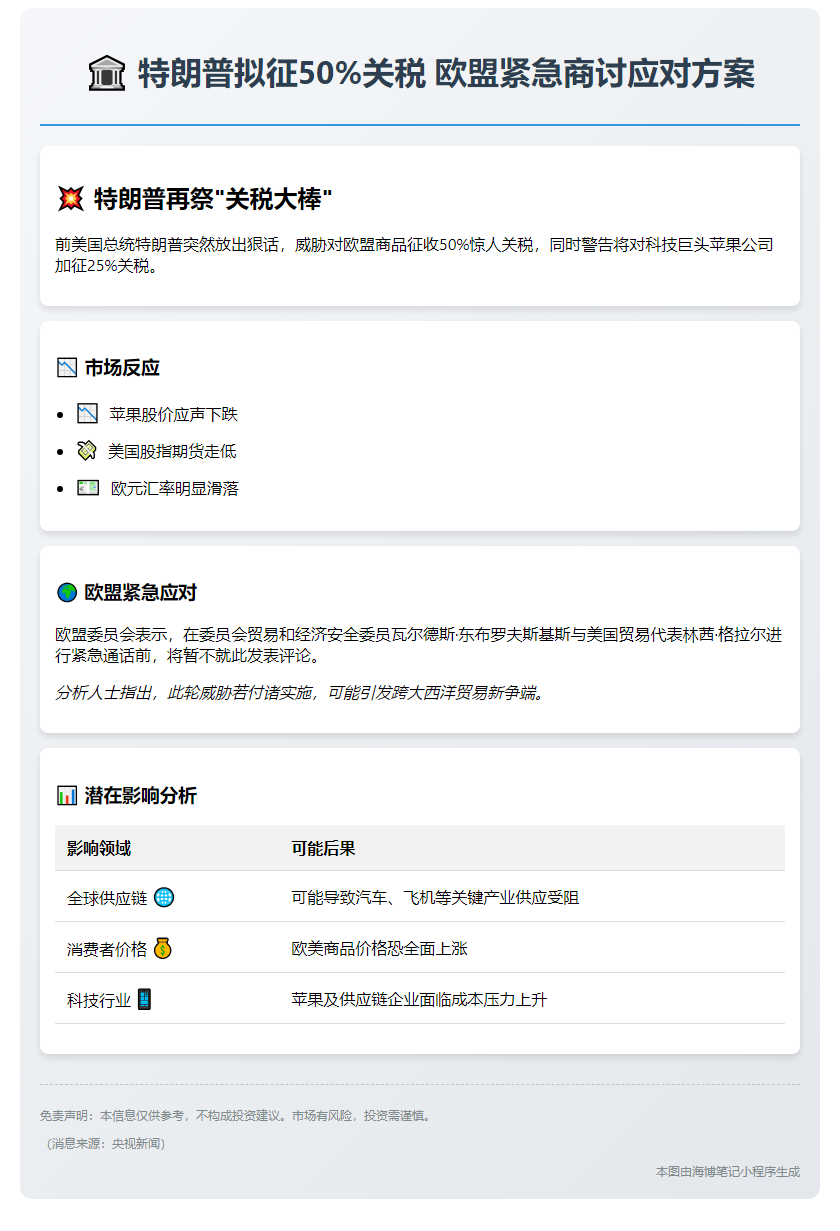Click heading 市场反应
The width and height of the screenshot is (840, 1231).
click(122, 368)
